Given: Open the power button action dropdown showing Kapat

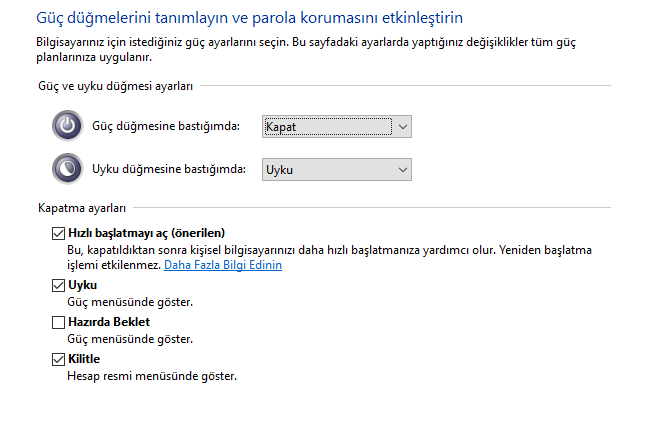Looking at the screenshot, I should [x=337, y=127].
